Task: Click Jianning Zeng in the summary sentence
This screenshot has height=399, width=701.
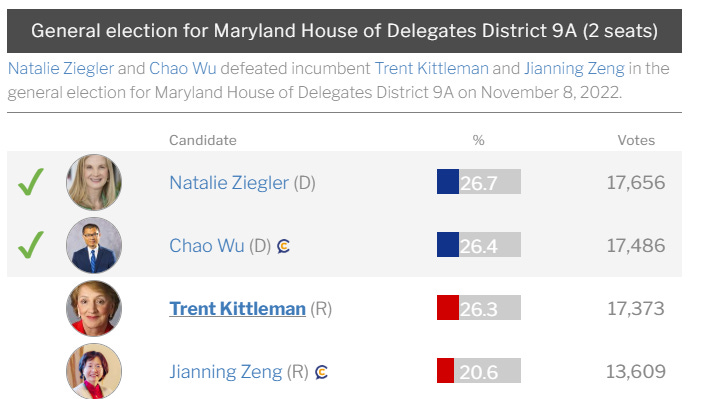Action: 574,68
